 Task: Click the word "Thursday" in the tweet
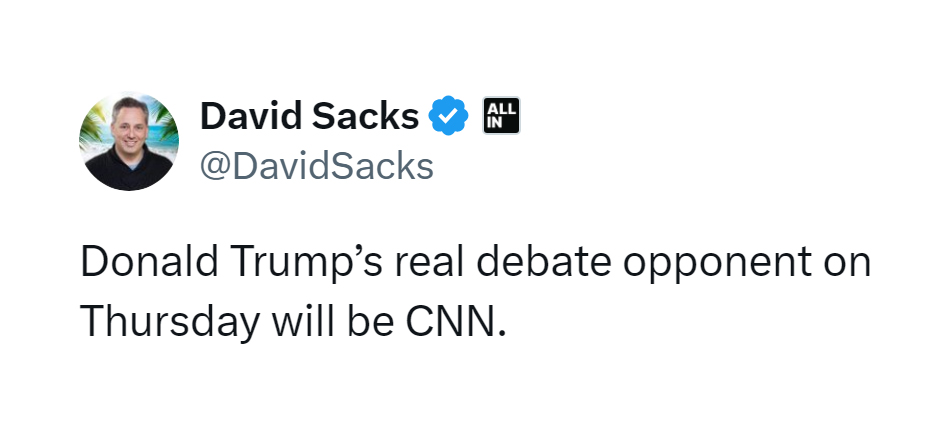point(170,322)
